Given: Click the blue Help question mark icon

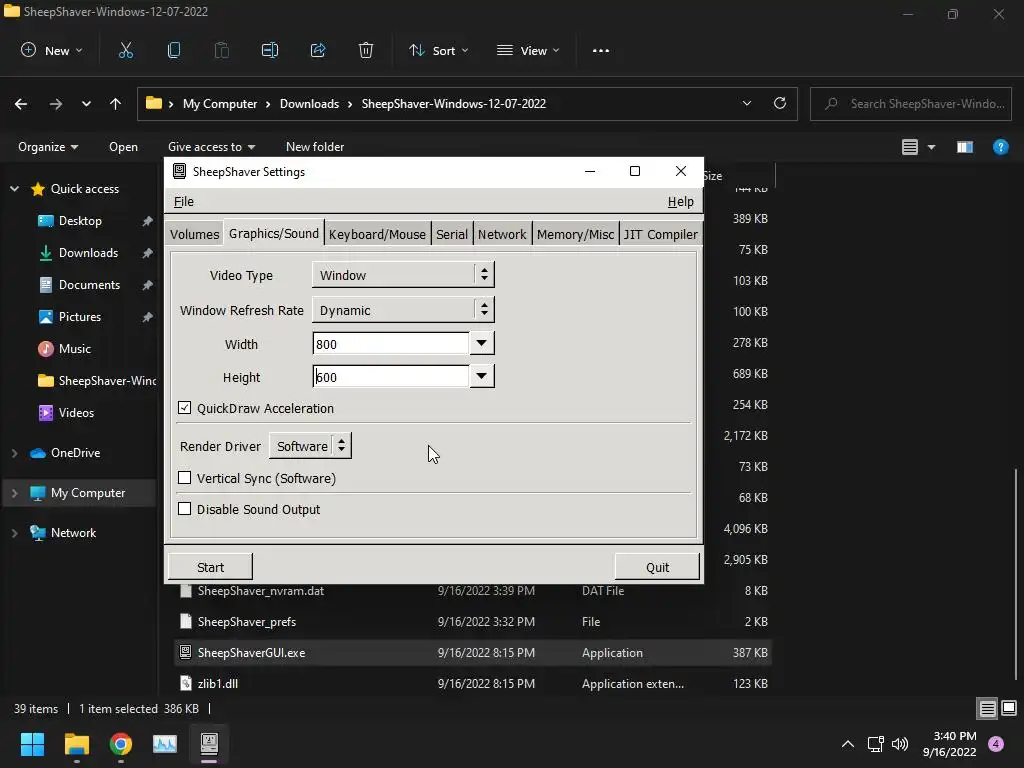Looking at the screenshot, I should (x=1000, y=147).
